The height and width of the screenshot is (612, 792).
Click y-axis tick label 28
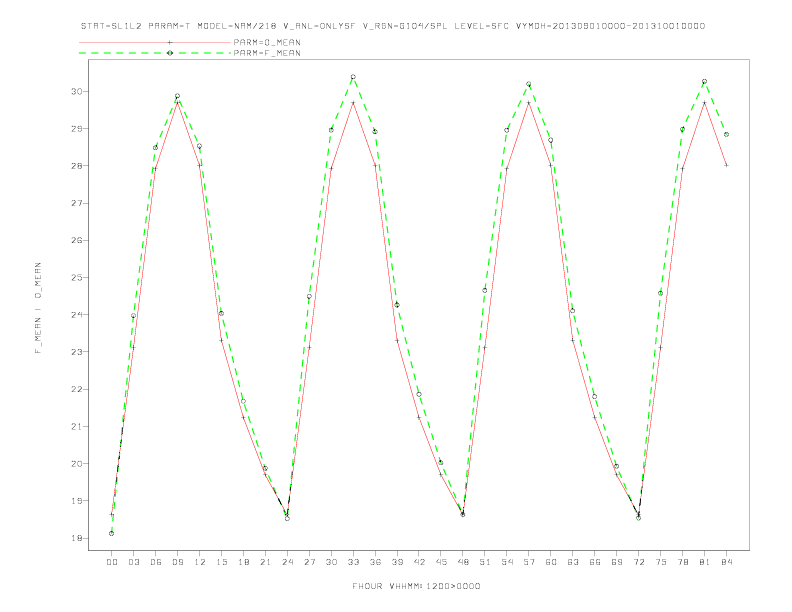click(76, 166)
